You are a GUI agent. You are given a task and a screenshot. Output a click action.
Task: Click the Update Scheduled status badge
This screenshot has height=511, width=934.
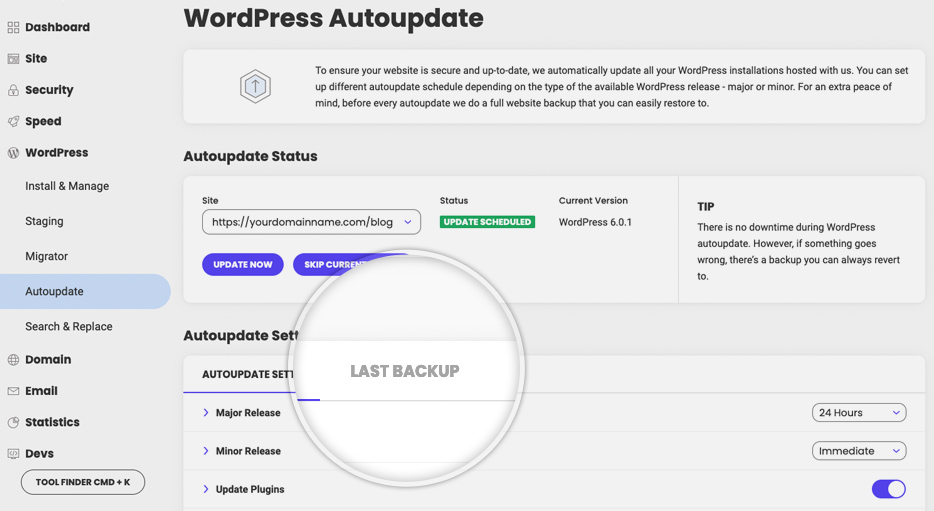[x=487, y=222]
